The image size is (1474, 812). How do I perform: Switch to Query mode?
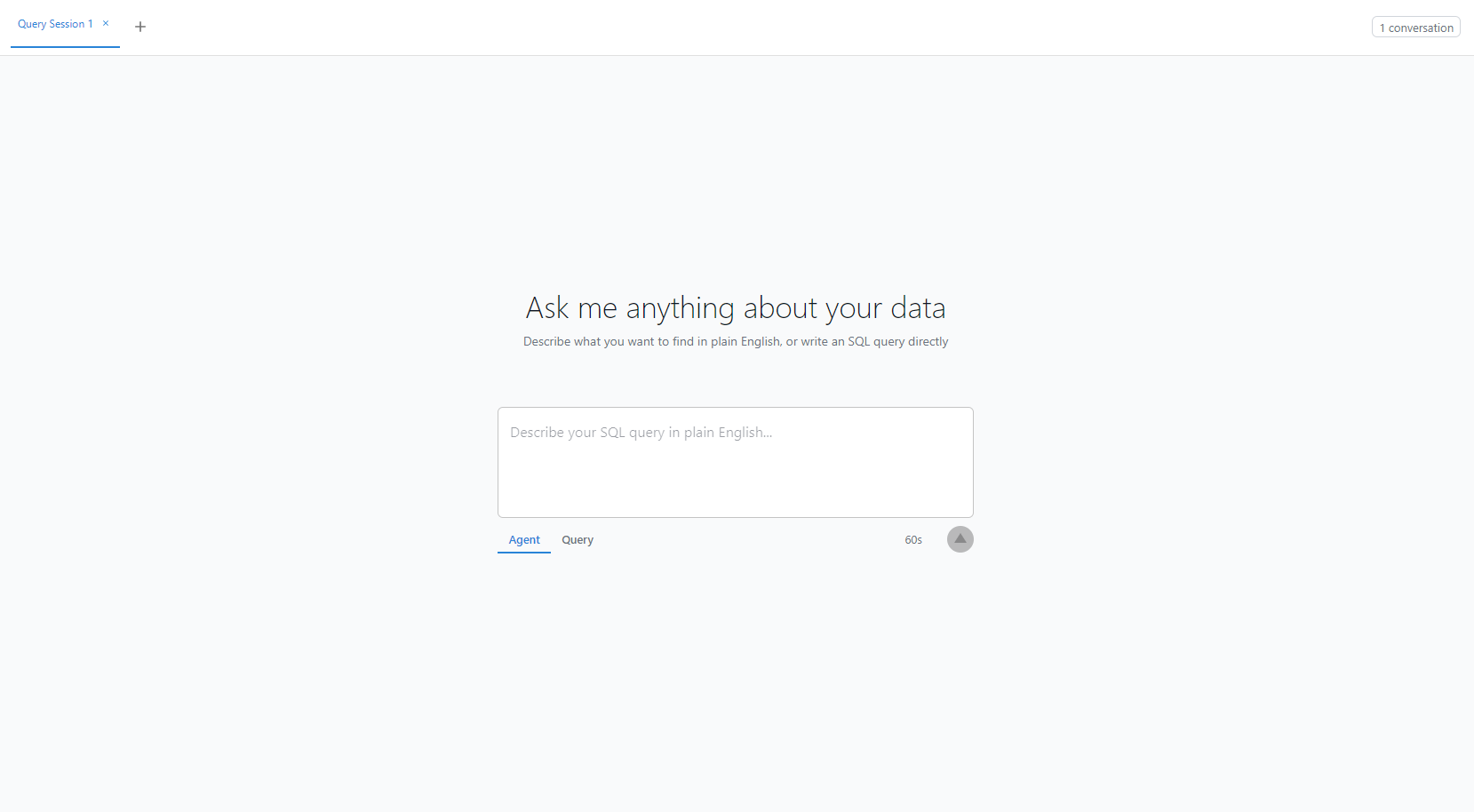[578, 540]
